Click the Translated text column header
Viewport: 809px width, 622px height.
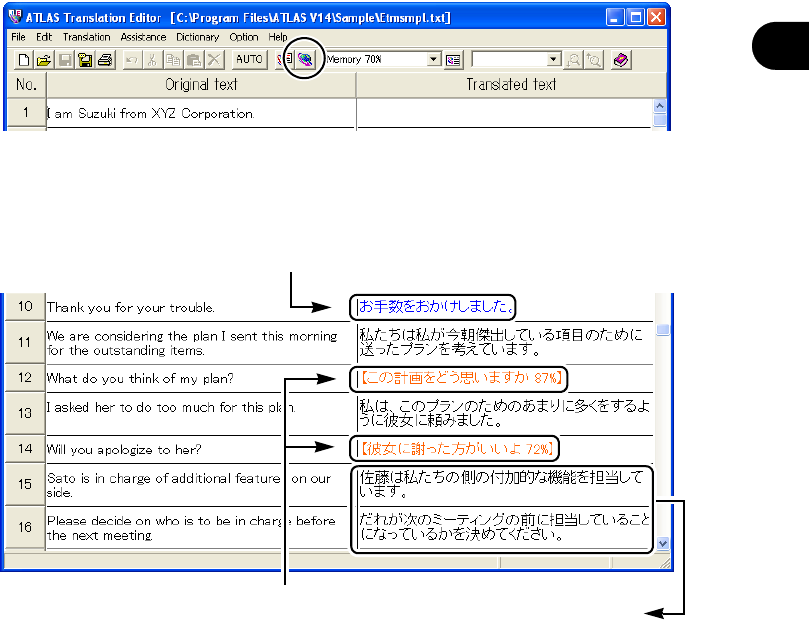(x=511, y=85)
